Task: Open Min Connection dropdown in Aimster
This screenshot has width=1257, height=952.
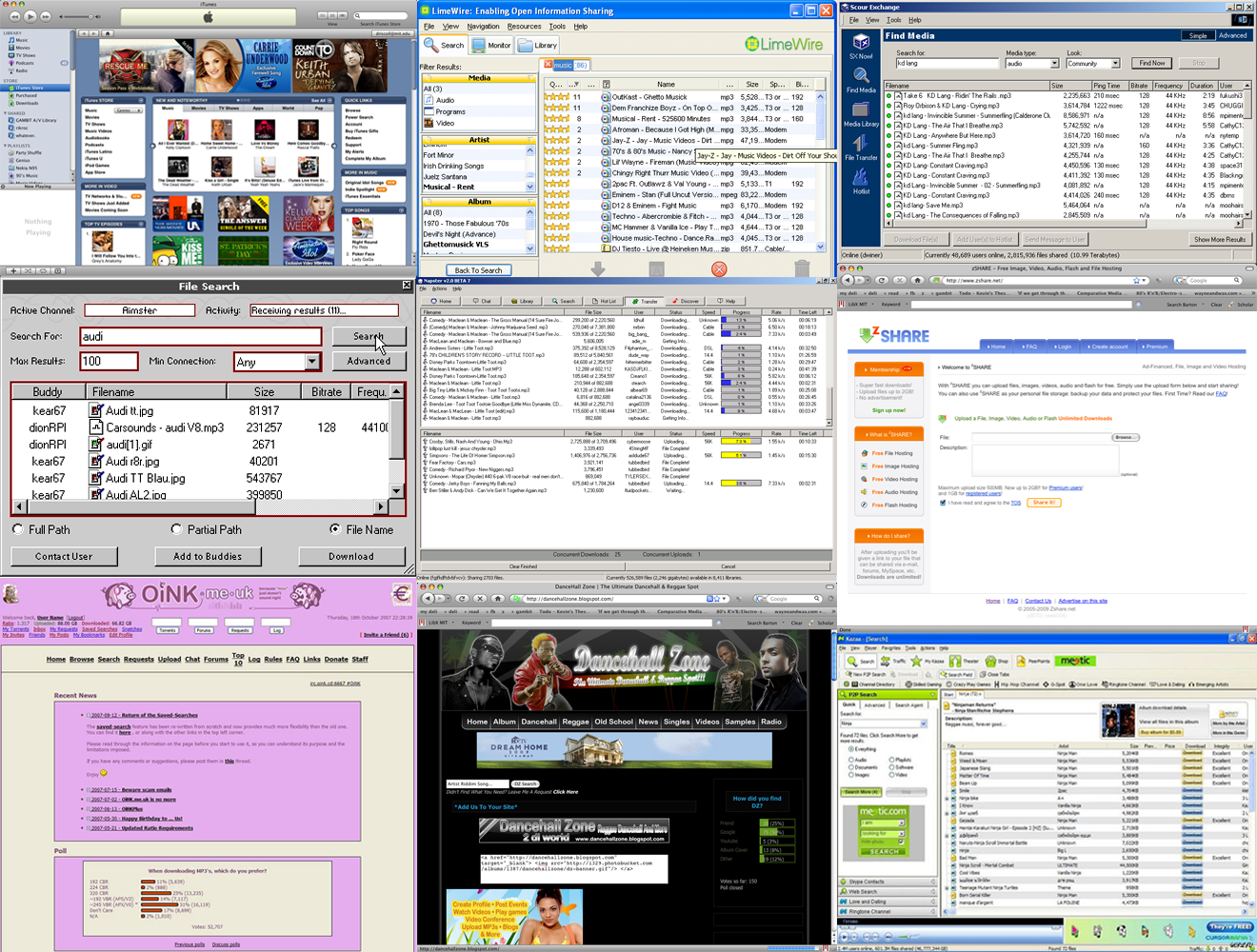Action: click(312, 362)
